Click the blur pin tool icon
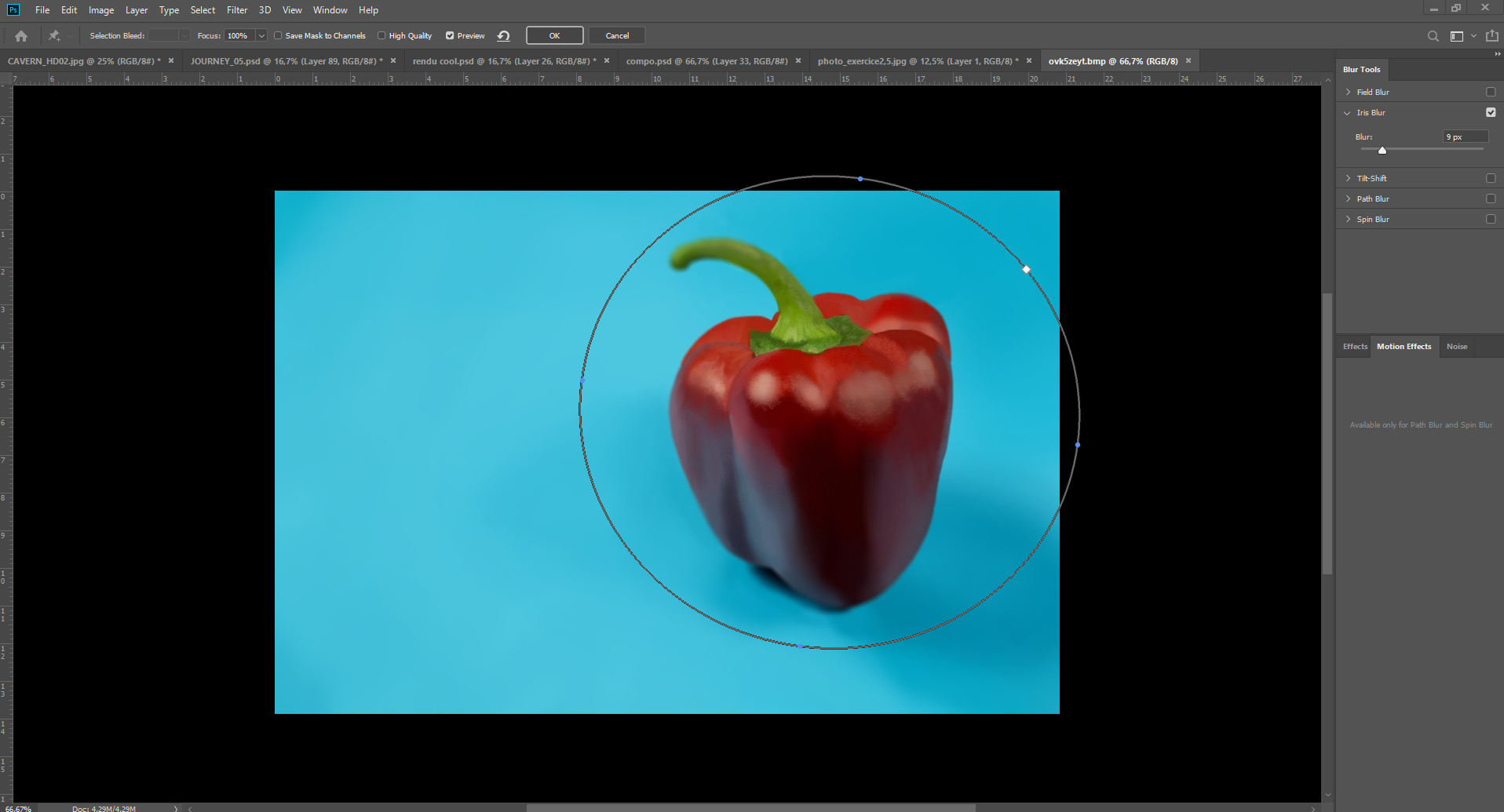 54,36
